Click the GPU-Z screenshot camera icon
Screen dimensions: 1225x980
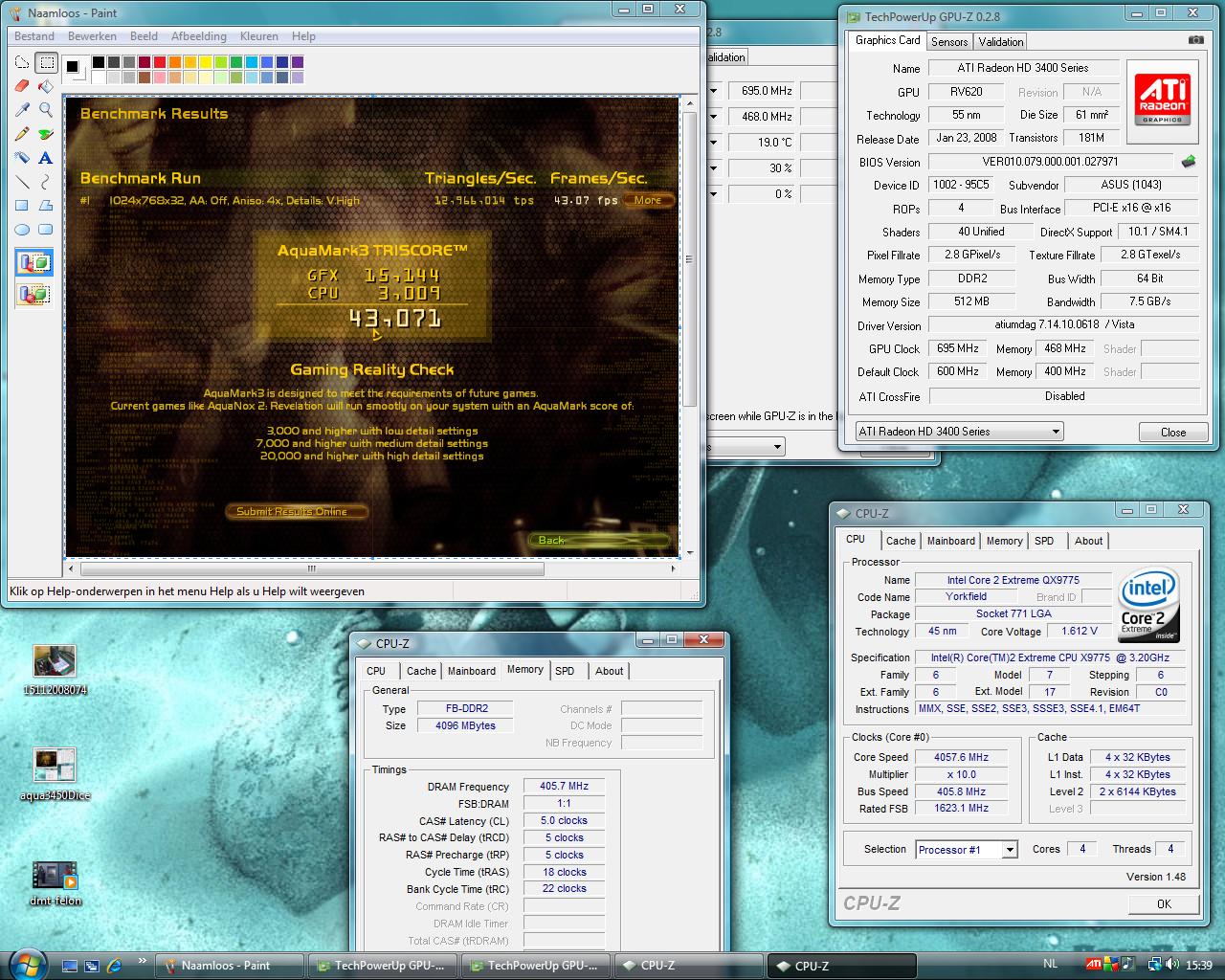tap(1196, 40)
